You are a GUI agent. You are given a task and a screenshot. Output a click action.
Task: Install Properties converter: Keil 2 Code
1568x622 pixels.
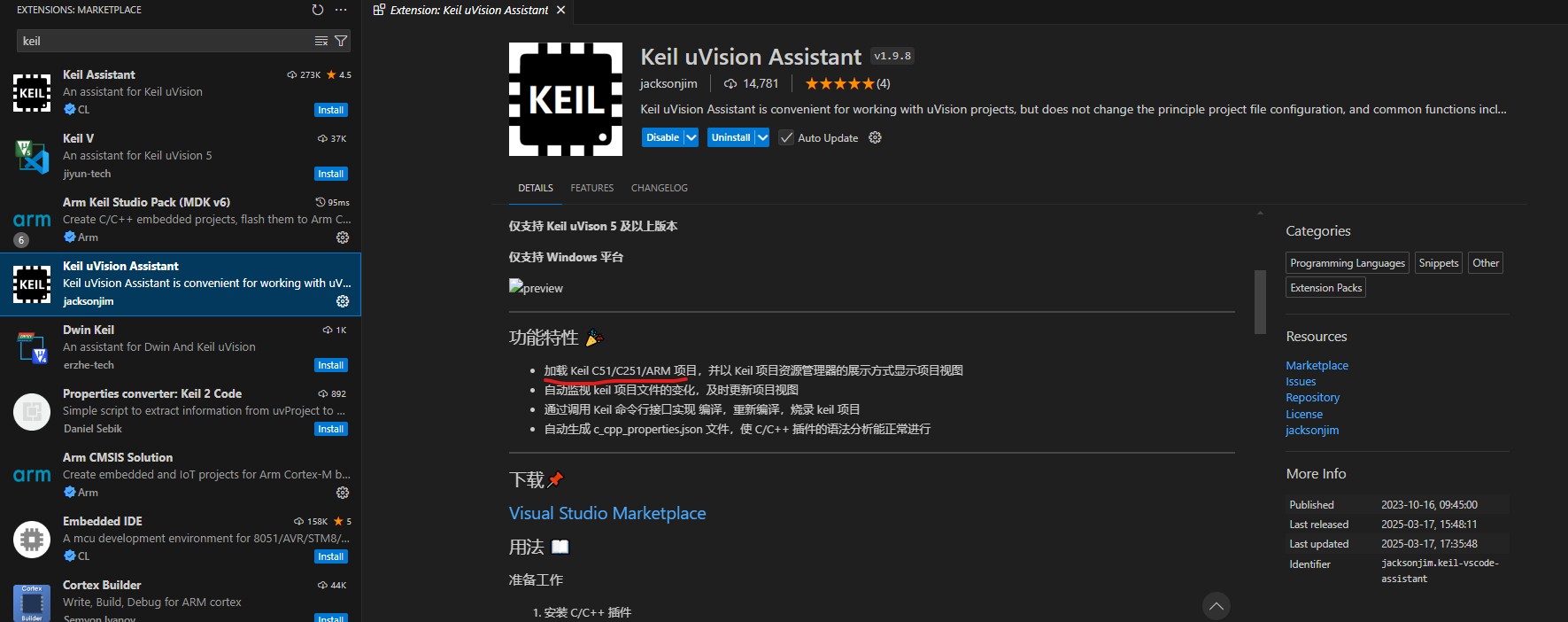pyautogui.click(x=331, y=429)
